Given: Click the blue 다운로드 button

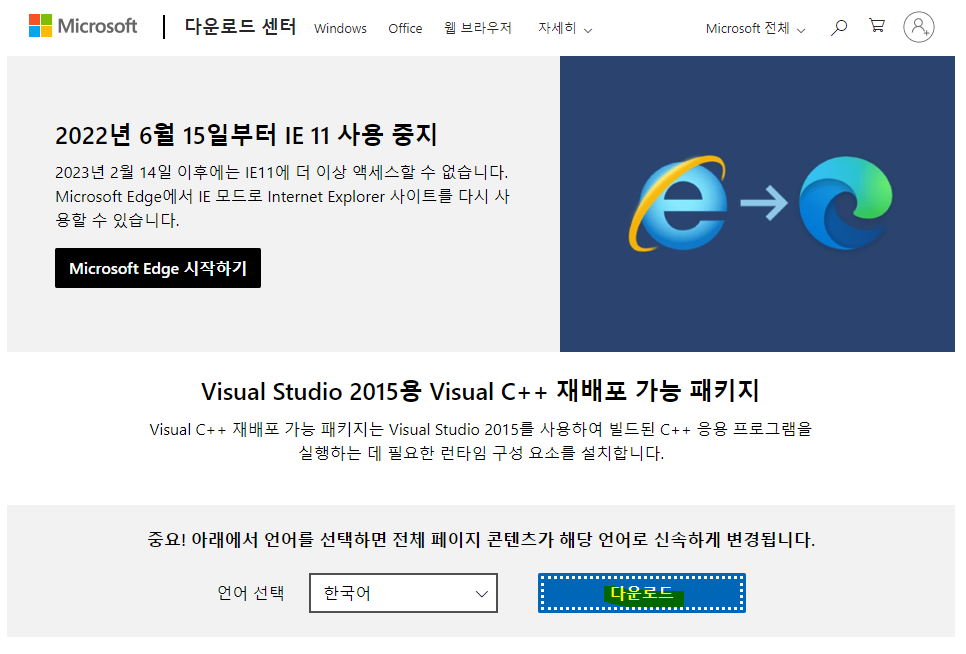Looking at the screenshot, I should click(x=641, y=593).
